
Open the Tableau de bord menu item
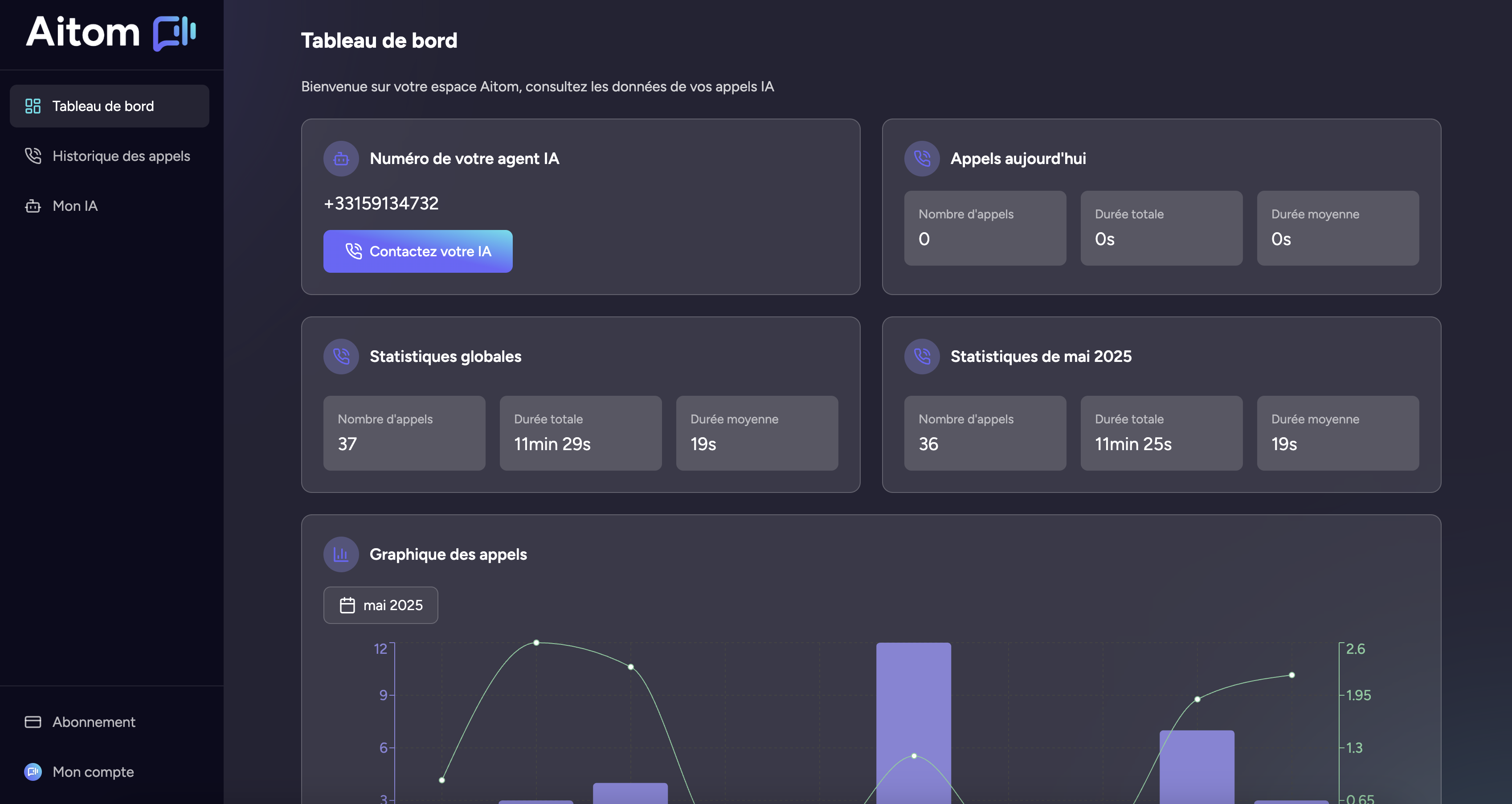point(110,107)
